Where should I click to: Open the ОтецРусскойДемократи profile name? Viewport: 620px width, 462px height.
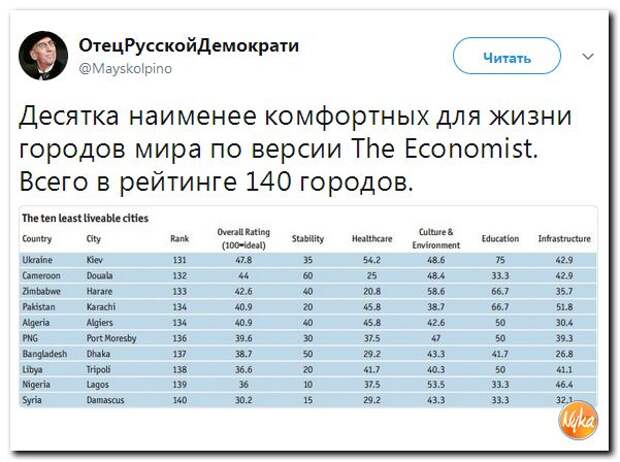click(x=189, y=45)
